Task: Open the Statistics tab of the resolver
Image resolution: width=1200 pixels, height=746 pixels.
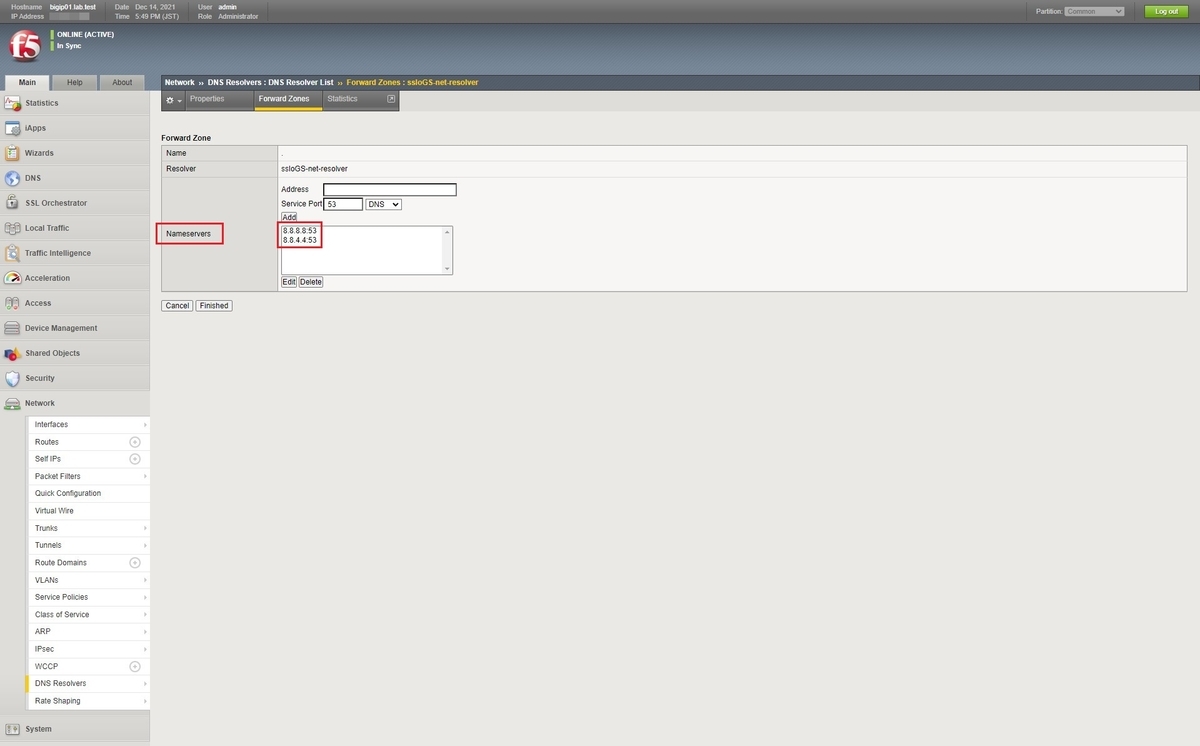Action: point(342,98)
